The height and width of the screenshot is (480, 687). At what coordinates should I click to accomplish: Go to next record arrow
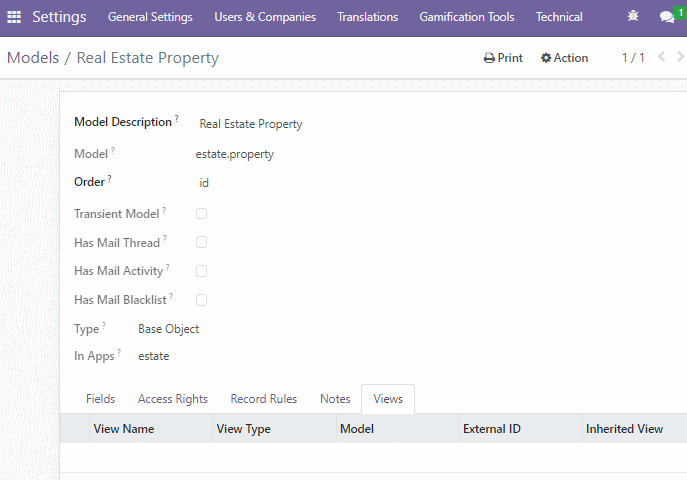(x=680, y=57)
